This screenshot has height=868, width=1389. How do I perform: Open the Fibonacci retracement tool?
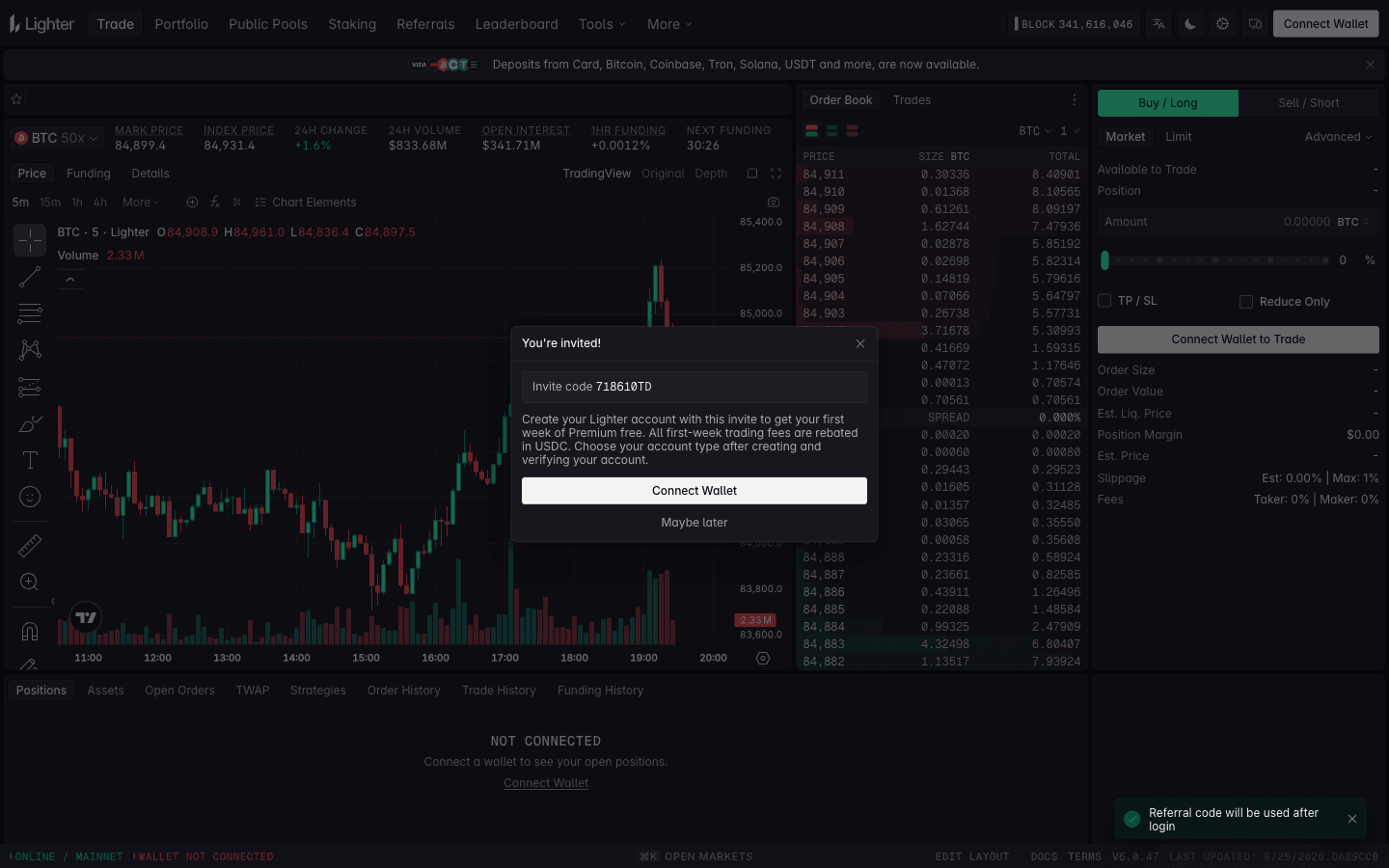(30, 313)
